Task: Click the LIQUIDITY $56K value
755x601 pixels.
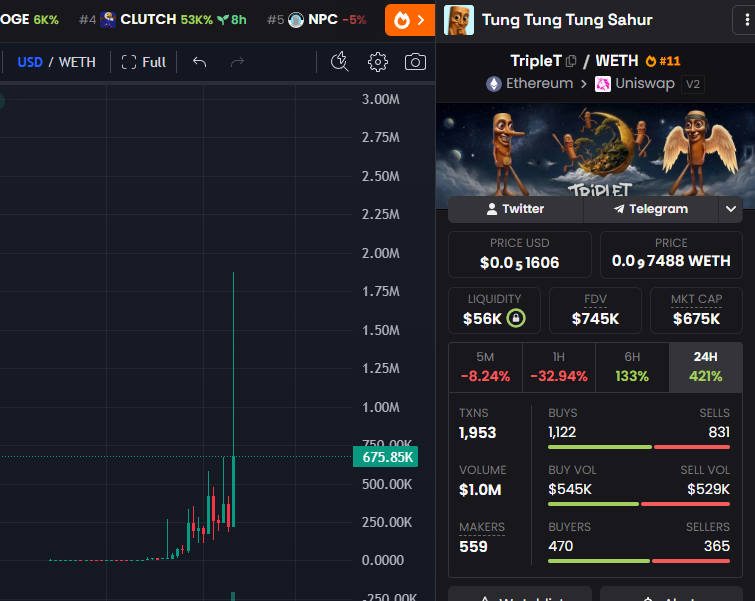Action: point(482,318)
